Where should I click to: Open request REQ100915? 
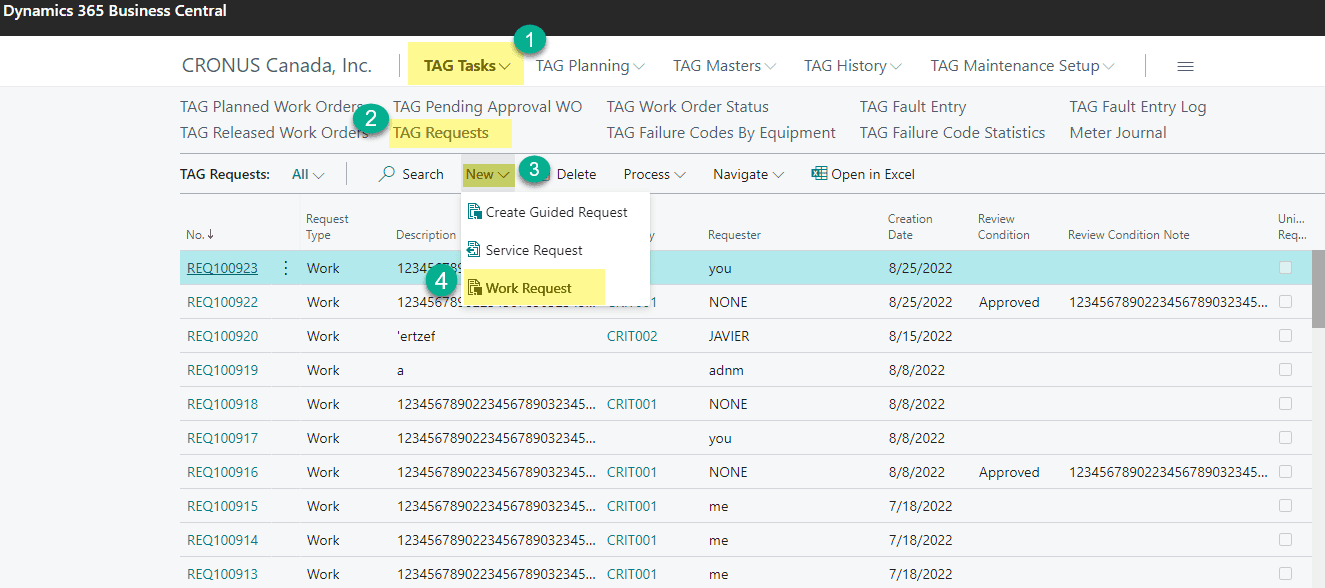222,506
